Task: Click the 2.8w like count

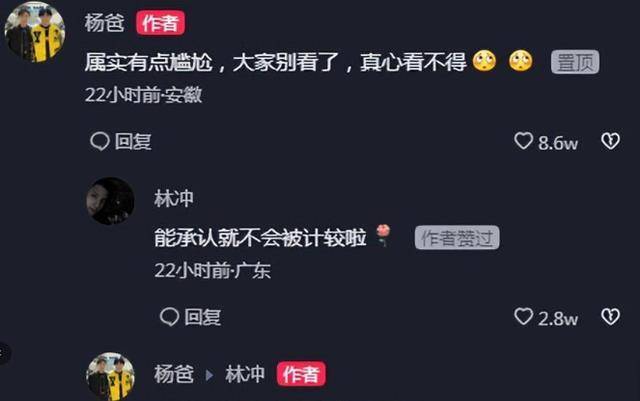Action: (558, 319)
